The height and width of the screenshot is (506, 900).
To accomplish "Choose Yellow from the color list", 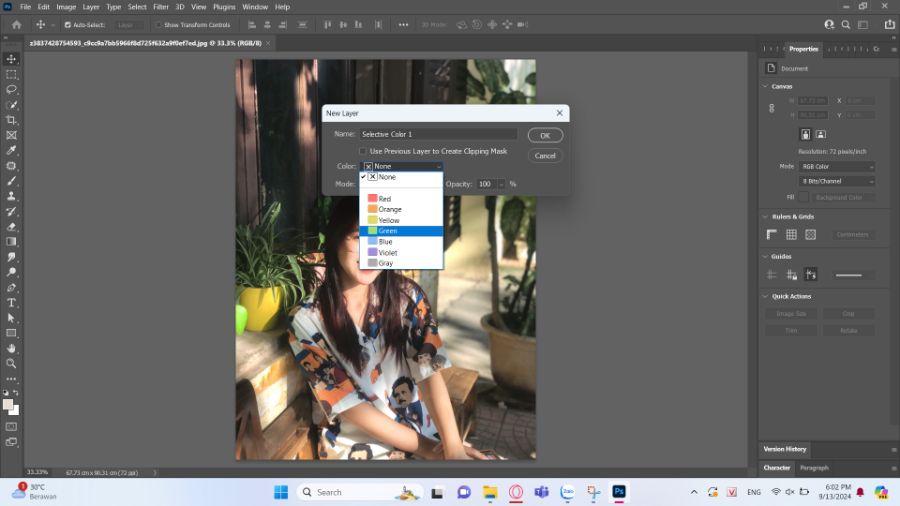I will 401,220.
